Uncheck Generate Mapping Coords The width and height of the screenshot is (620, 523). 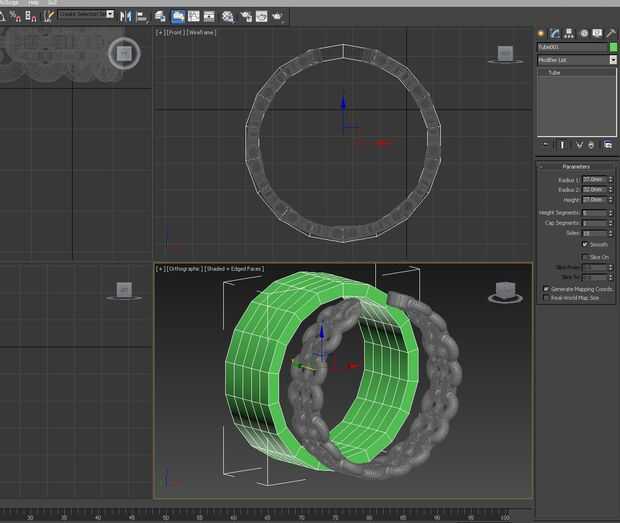pyautogui.click(x=545, y=289)
